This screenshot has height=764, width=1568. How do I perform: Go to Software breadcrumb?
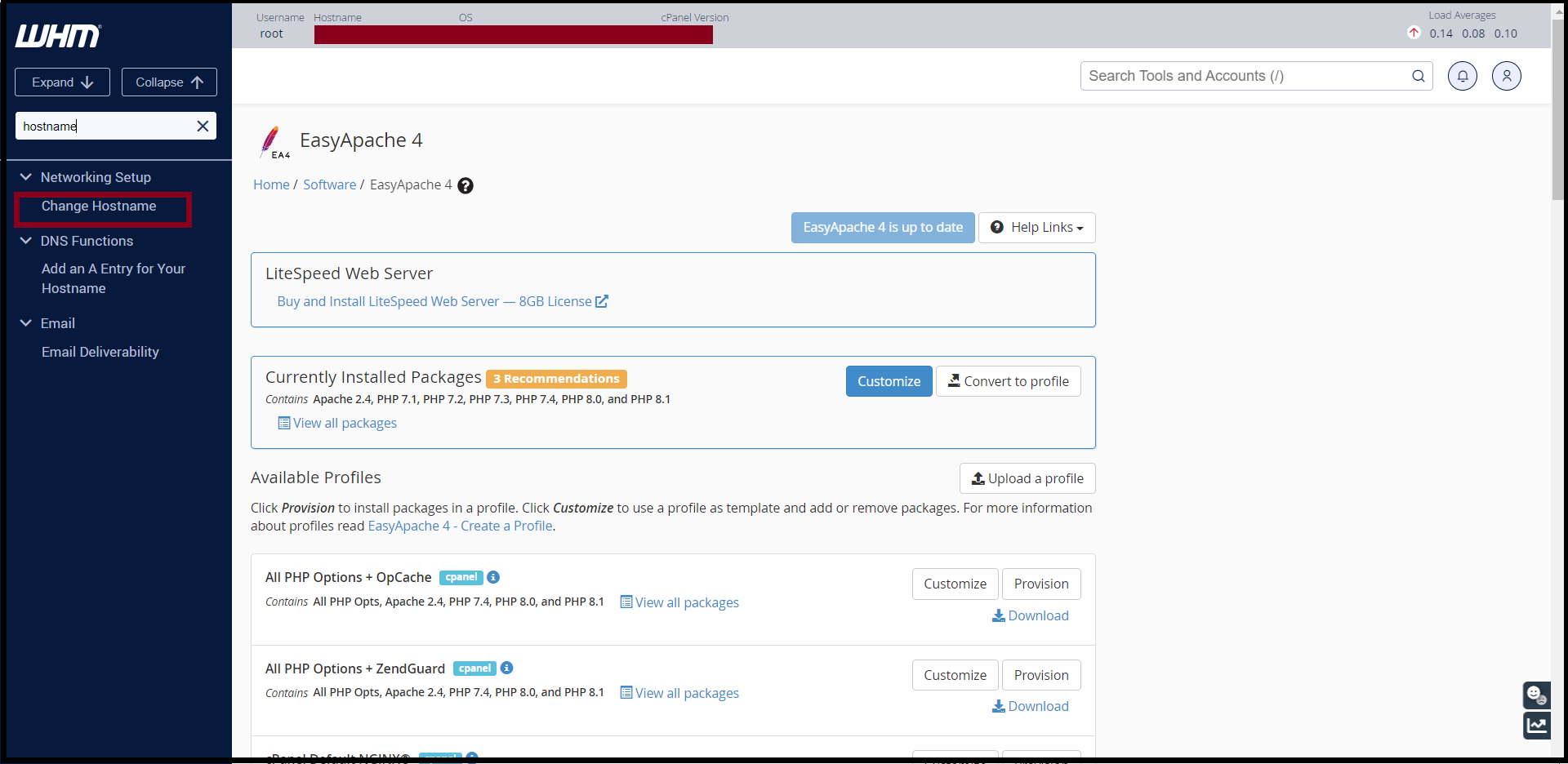pyautogui.click(x=329, y=184)
